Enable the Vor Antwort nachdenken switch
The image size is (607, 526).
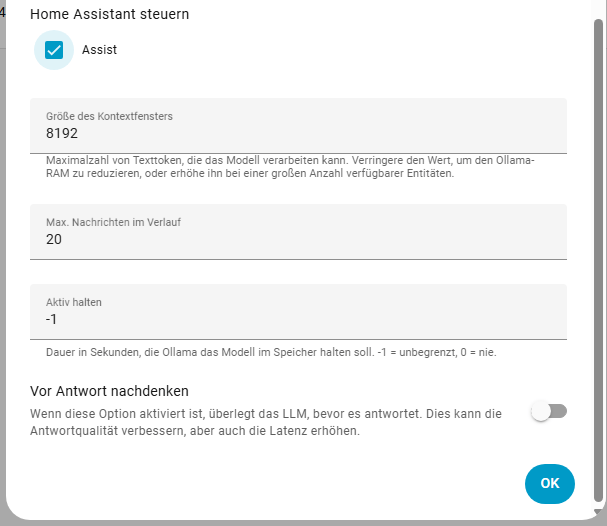(x=549, y=411)
